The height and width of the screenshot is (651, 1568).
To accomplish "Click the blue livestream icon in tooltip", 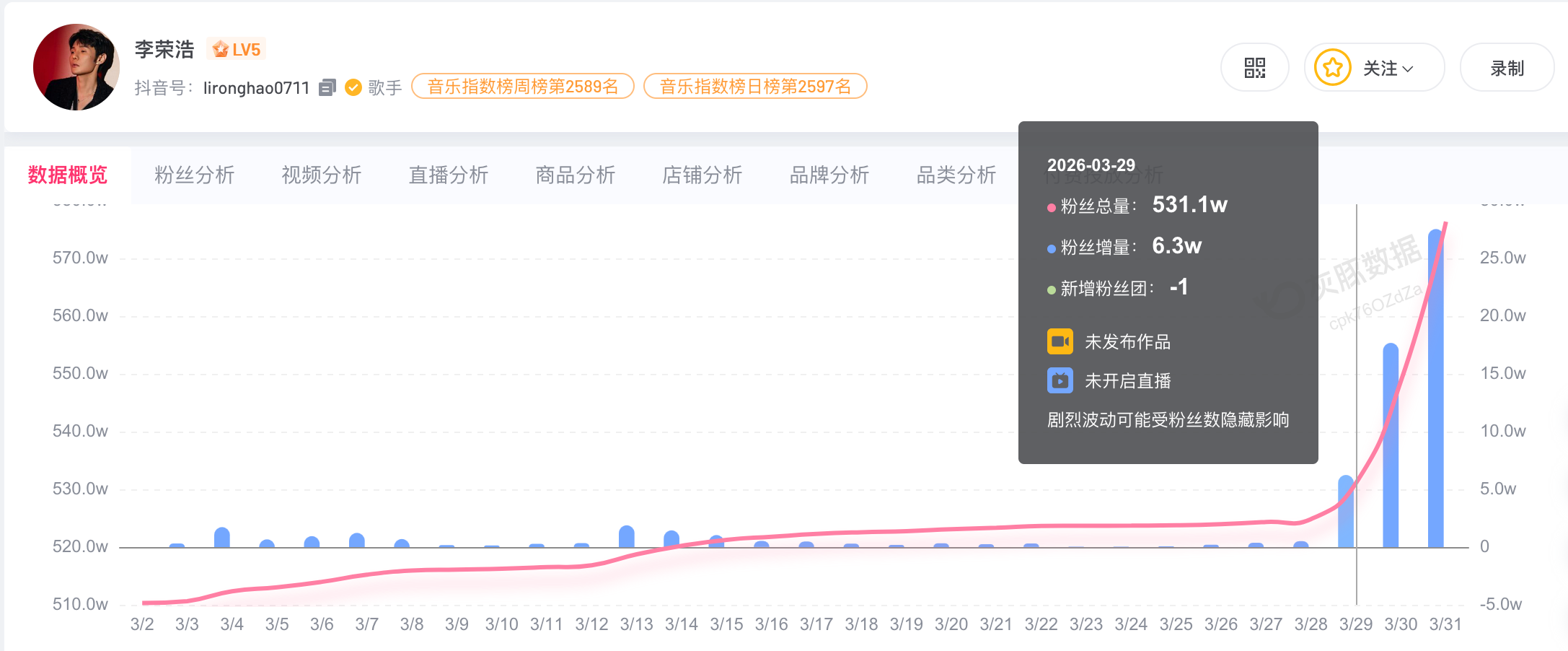I will click(1060, 380).
